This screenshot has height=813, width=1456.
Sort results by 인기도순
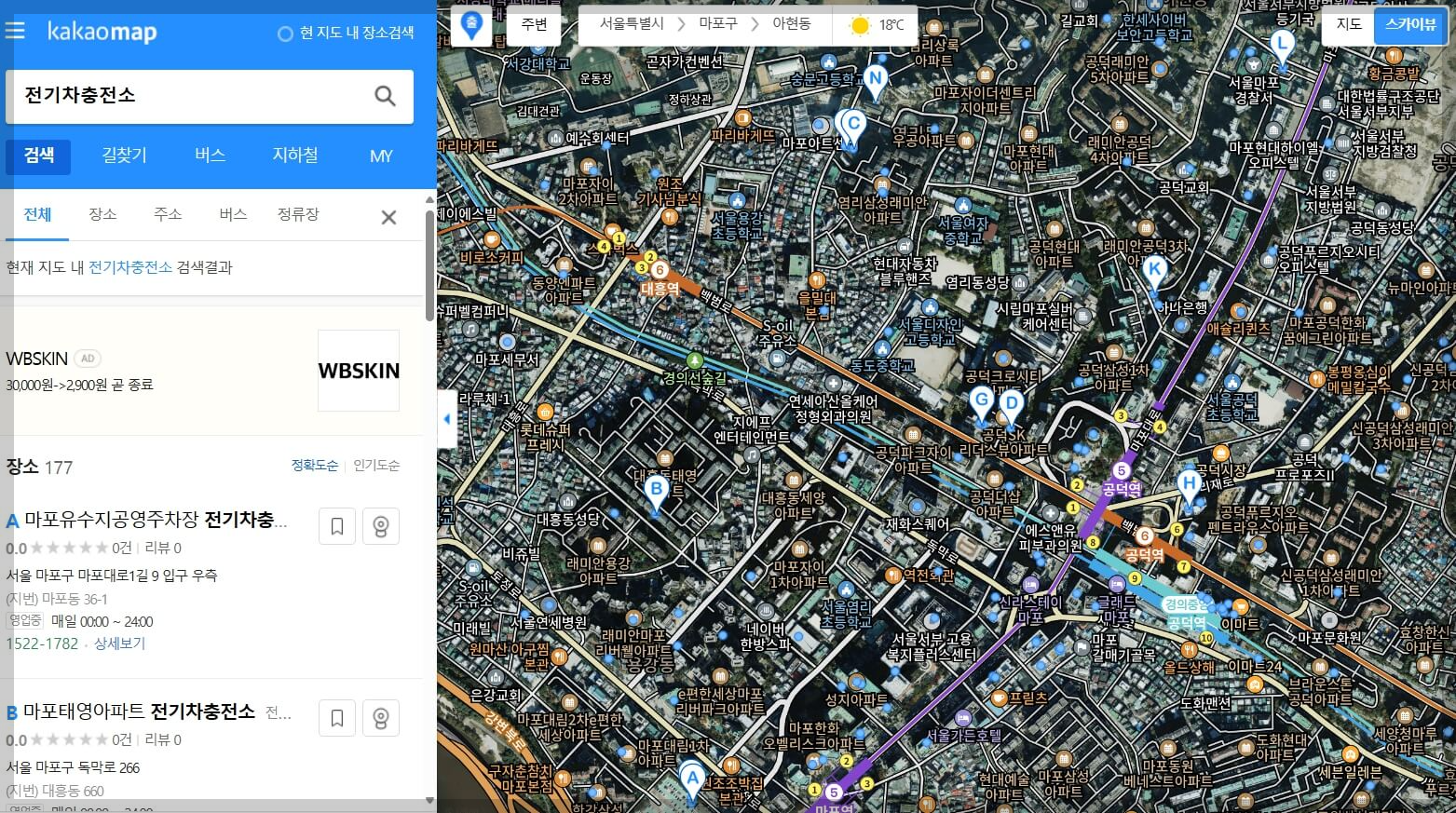pos(376,466)
